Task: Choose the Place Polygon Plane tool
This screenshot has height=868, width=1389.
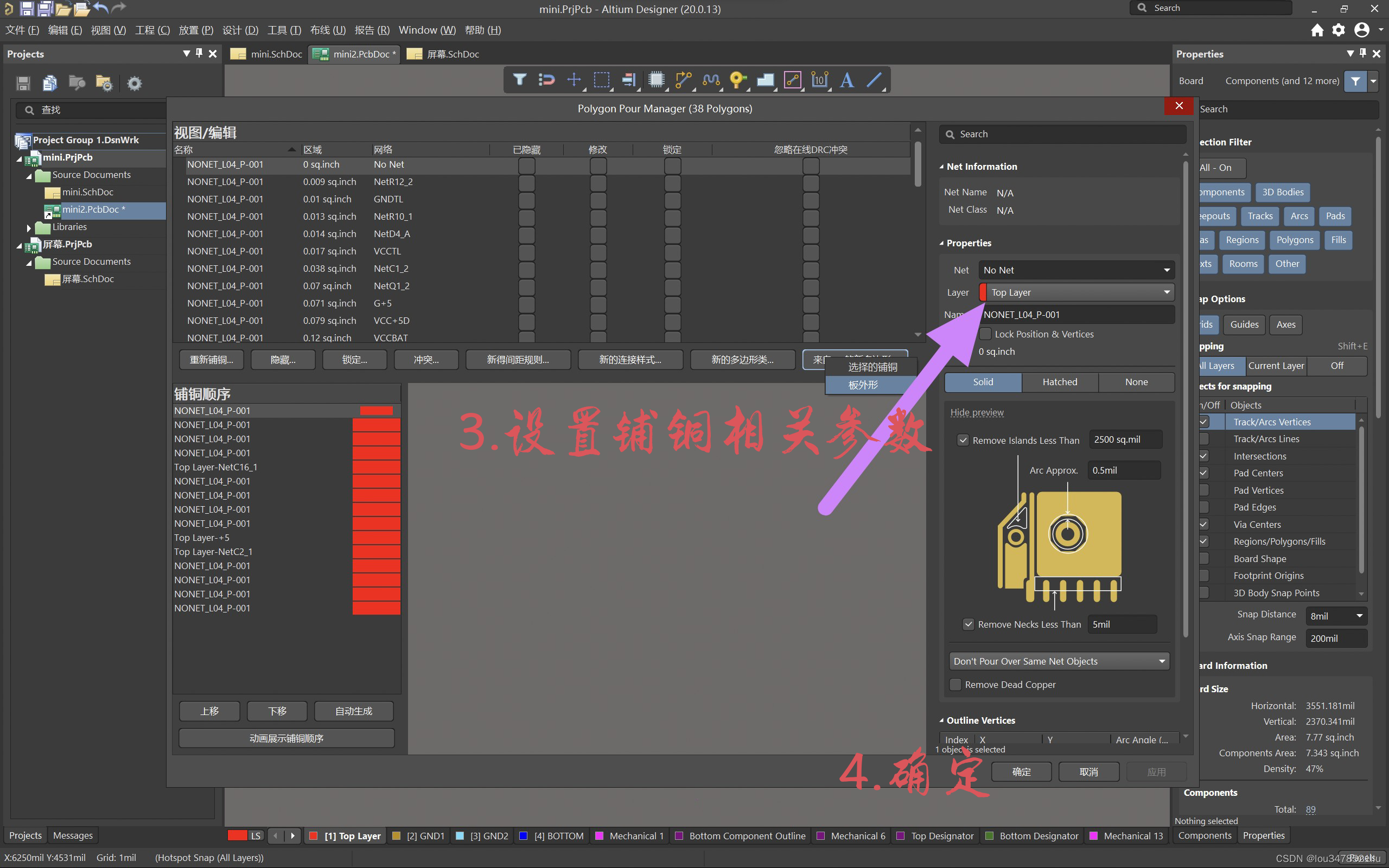Action: [x=764, y=80]
